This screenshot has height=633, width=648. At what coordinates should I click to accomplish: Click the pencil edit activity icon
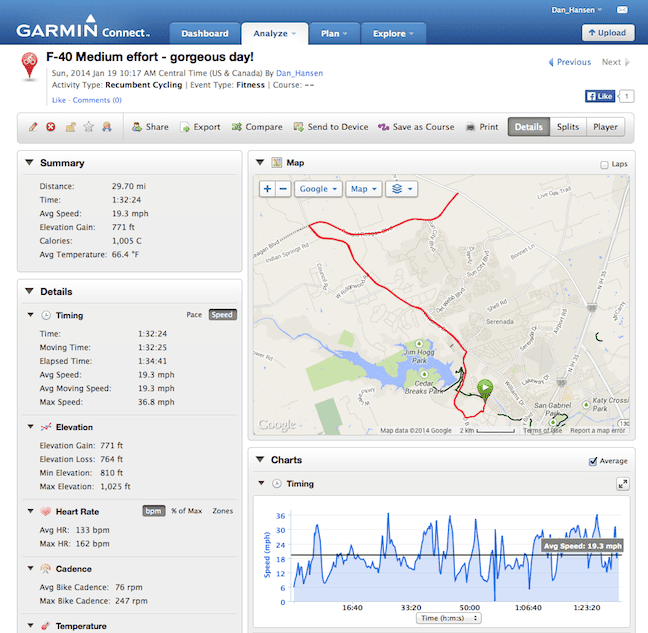(33, 127)
